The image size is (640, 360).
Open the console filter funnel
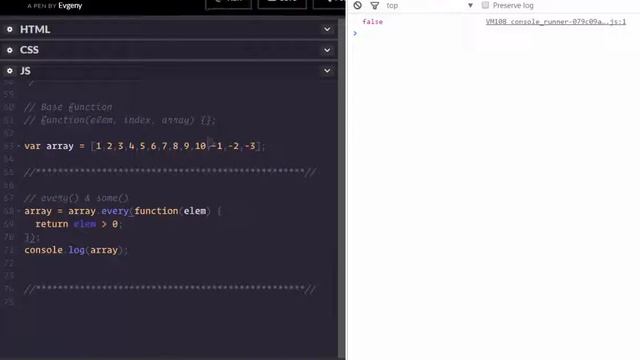point(374,5)
